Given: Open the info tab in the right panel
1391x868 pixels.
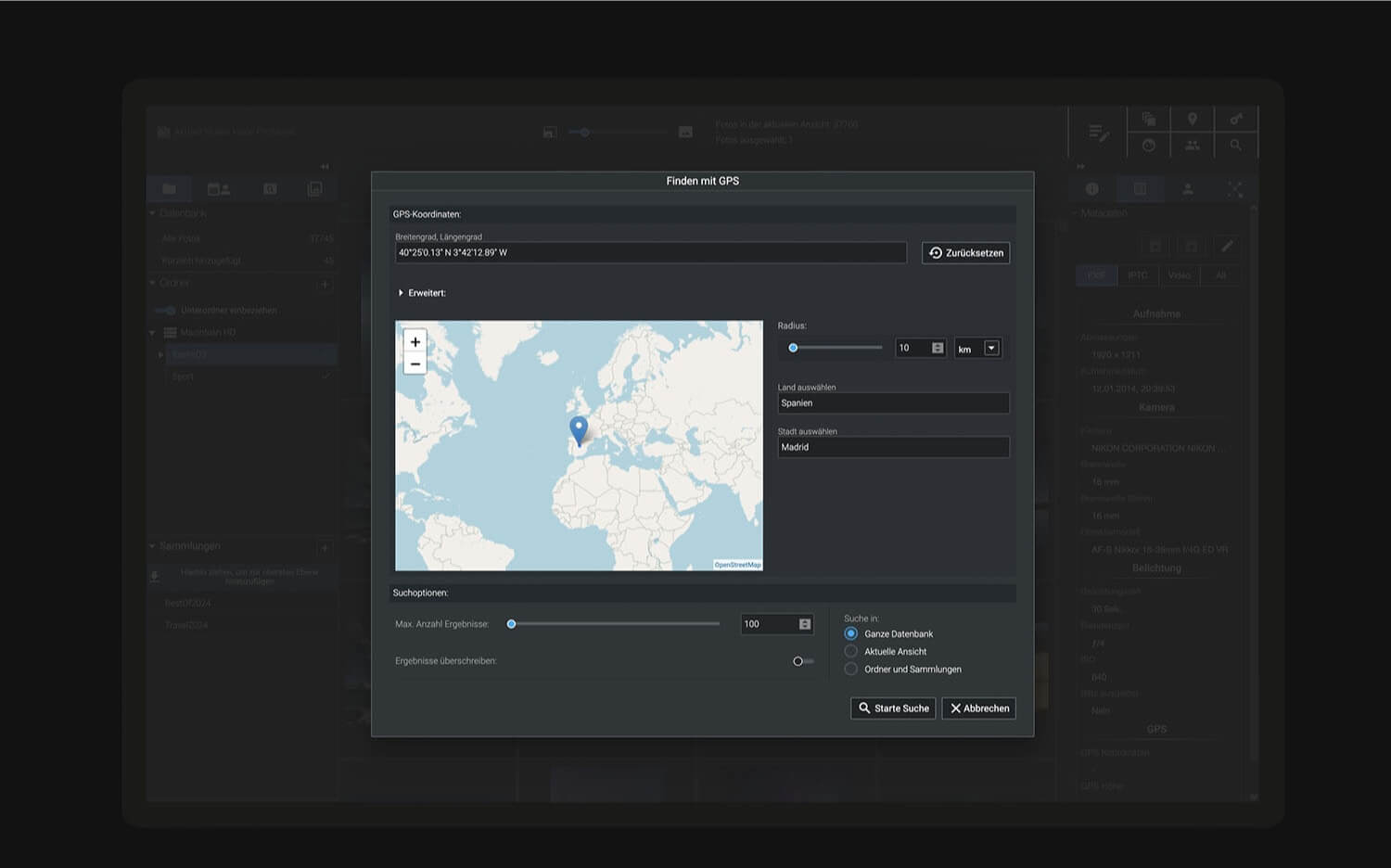Looking at the screenshot, I should pyautogui.click(x=1092, y=189).
